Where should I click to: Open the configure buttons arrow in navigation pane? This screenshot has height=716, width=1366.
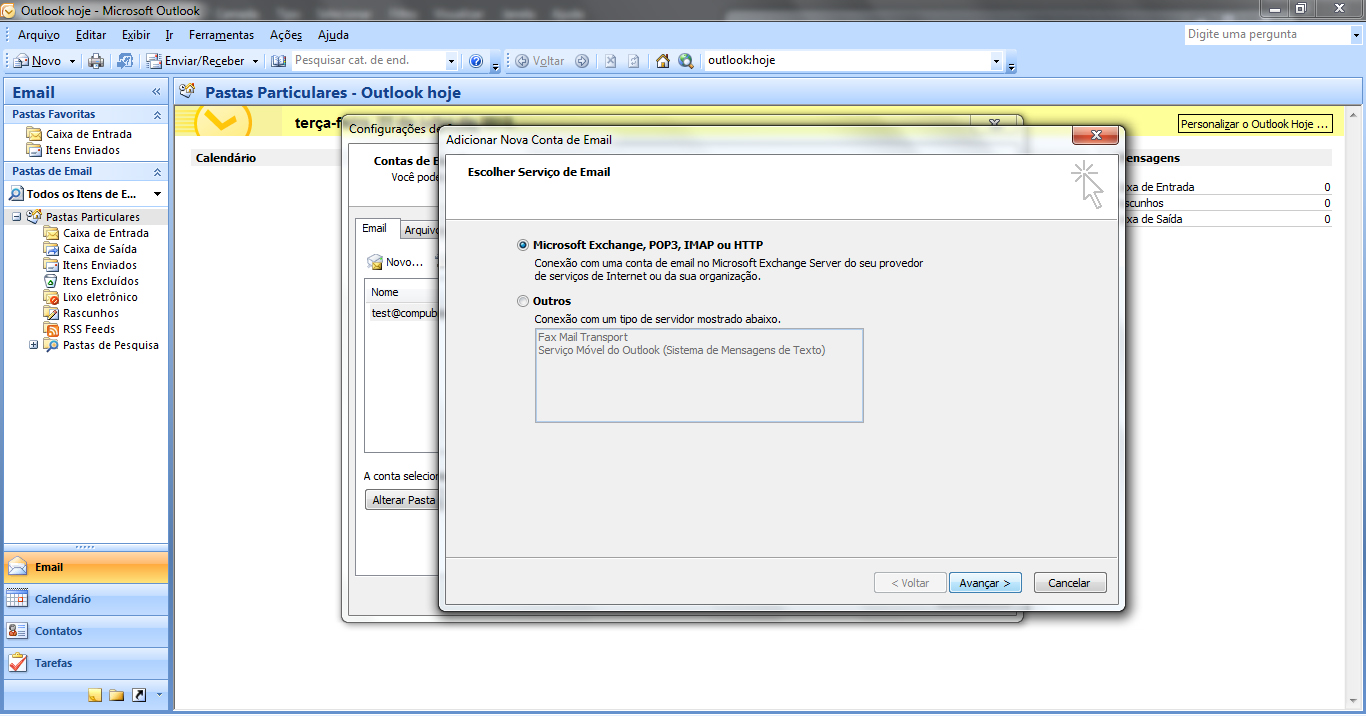click(158, 695)
